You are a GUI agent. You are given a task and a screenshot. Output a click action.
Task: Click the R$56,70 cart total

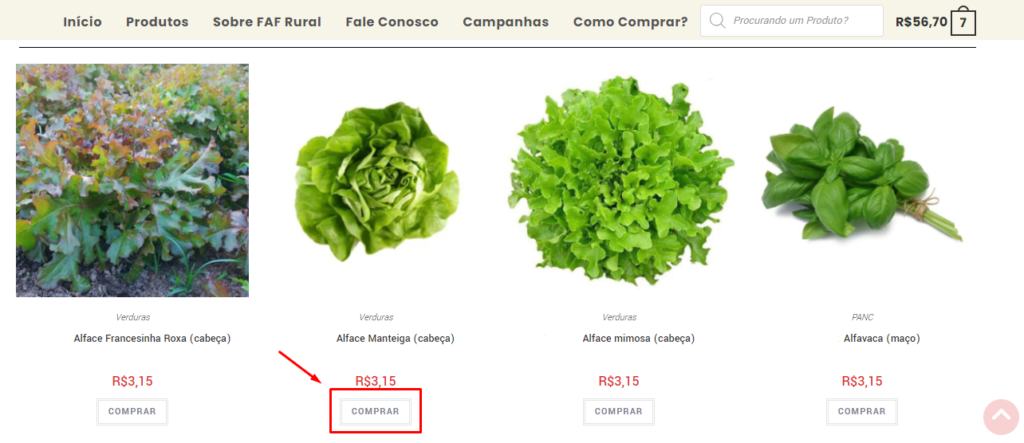(921, 22)
